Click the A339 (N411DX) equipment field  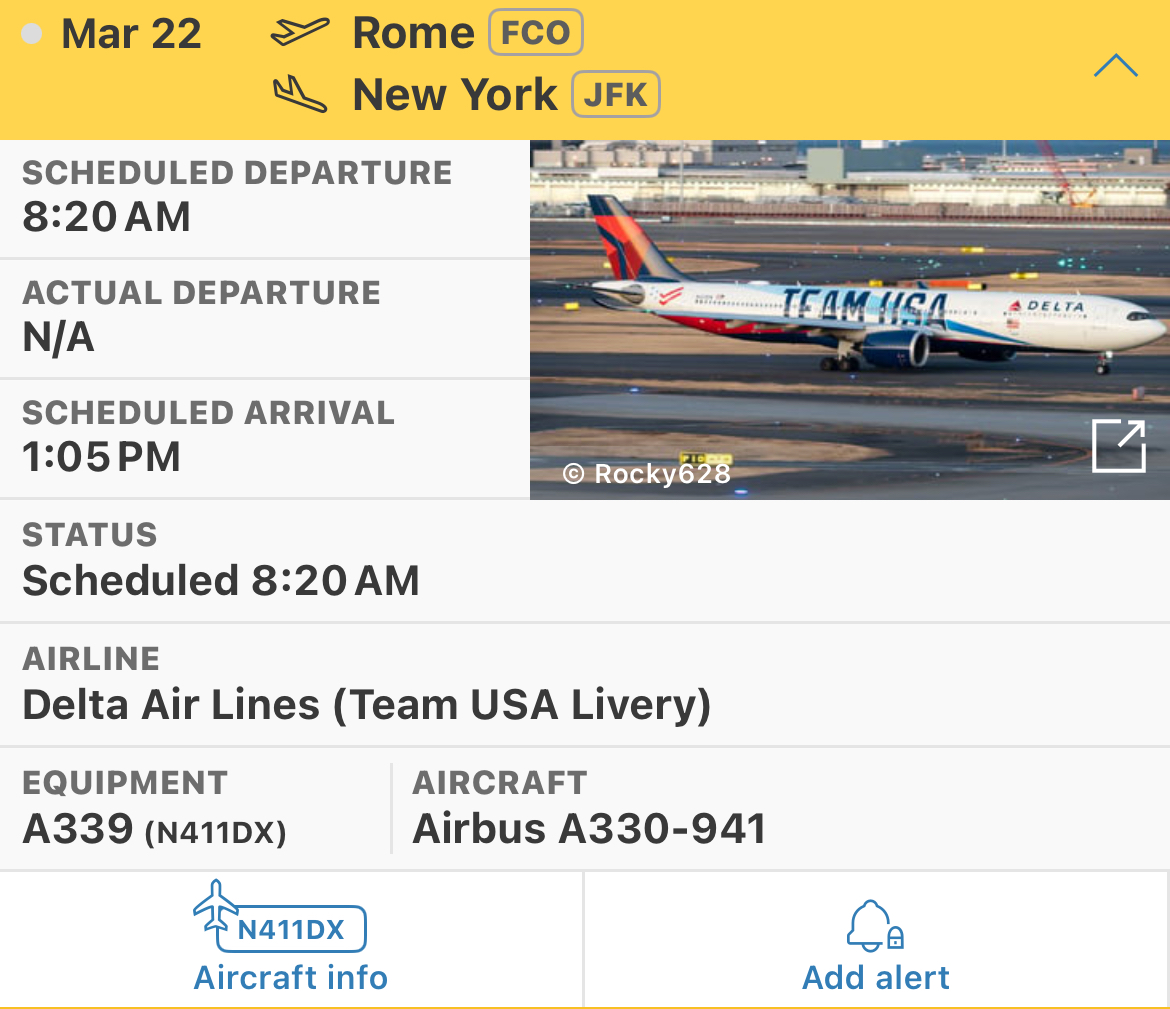click(195, 808)
